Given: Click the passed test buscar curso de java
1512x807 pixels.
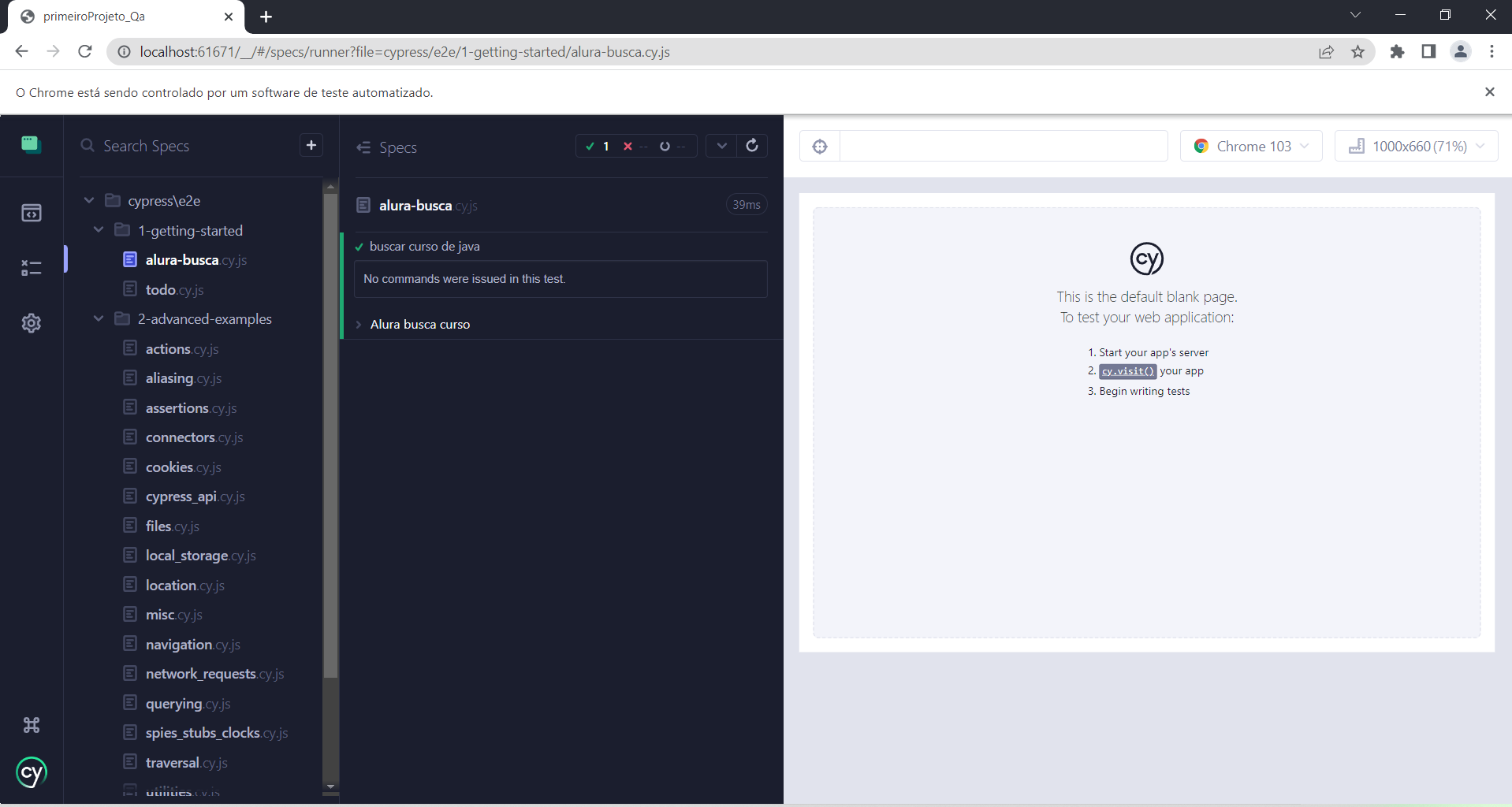Looking at the screenshot, I should click(x=424, y=247).
